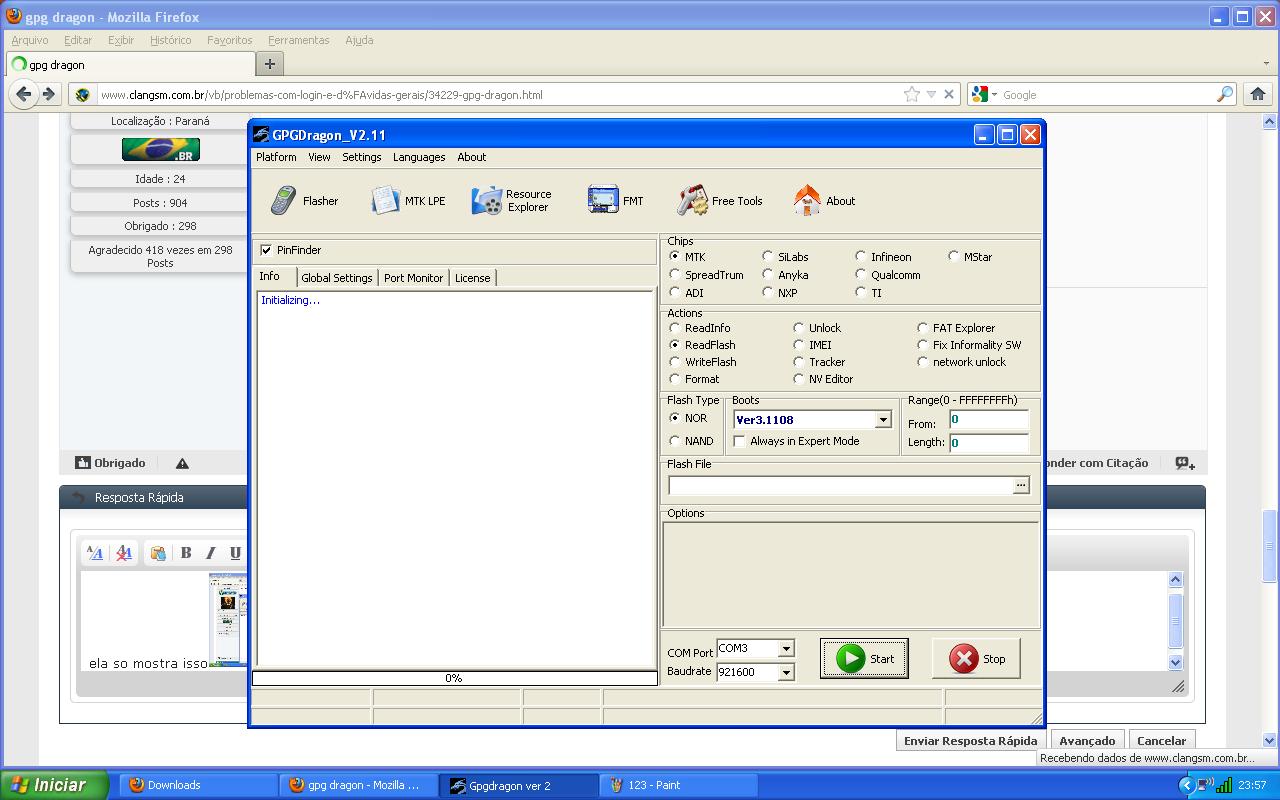The width and height of the screenshot is (1280, 800).
Task: Click the Flash File path field
Action: [840, 485]
